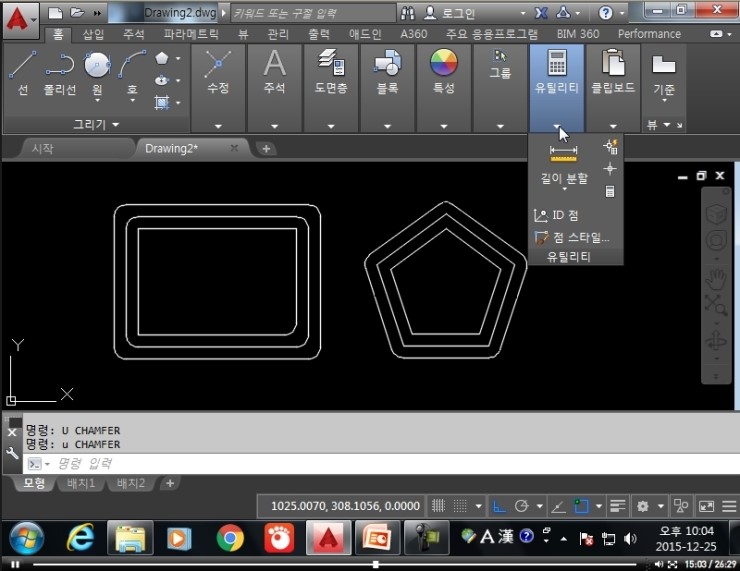Viewport: 740px width, 571px height.
Task: Toggle polar tracking in status bar
Action: 521,506
